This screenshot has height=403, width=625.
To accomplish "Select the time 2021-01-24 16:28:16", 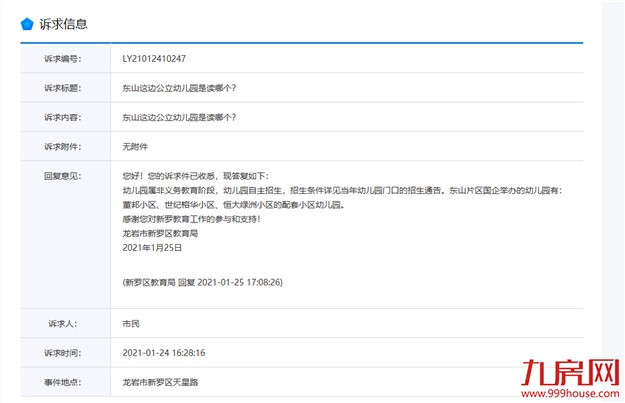I will click(164, 353).
